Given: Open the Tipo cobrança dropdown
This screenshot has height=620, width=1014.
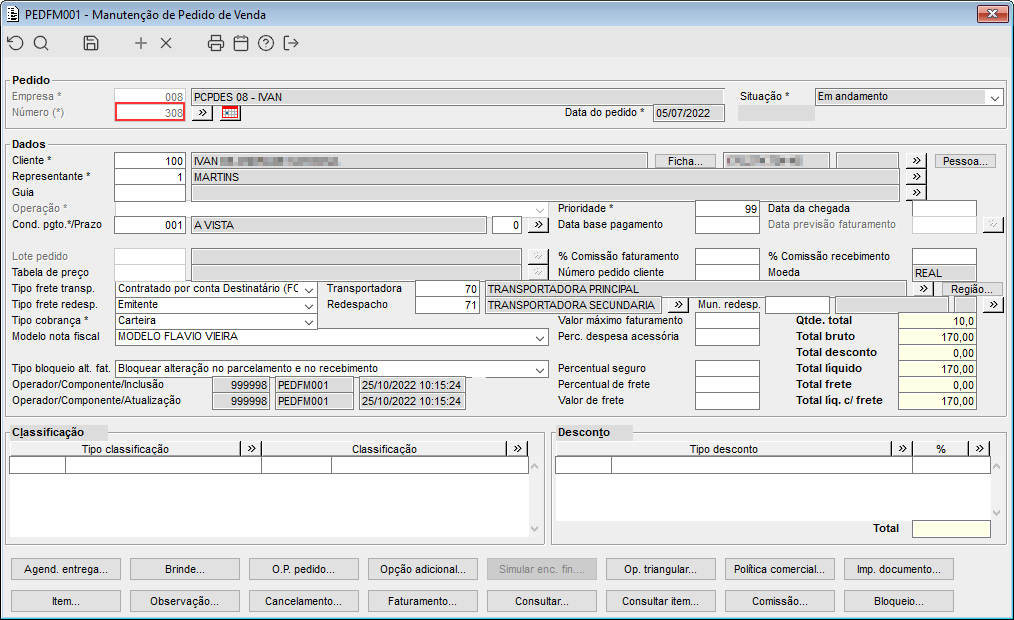Looking at the screenshot, I should [309, 321].
